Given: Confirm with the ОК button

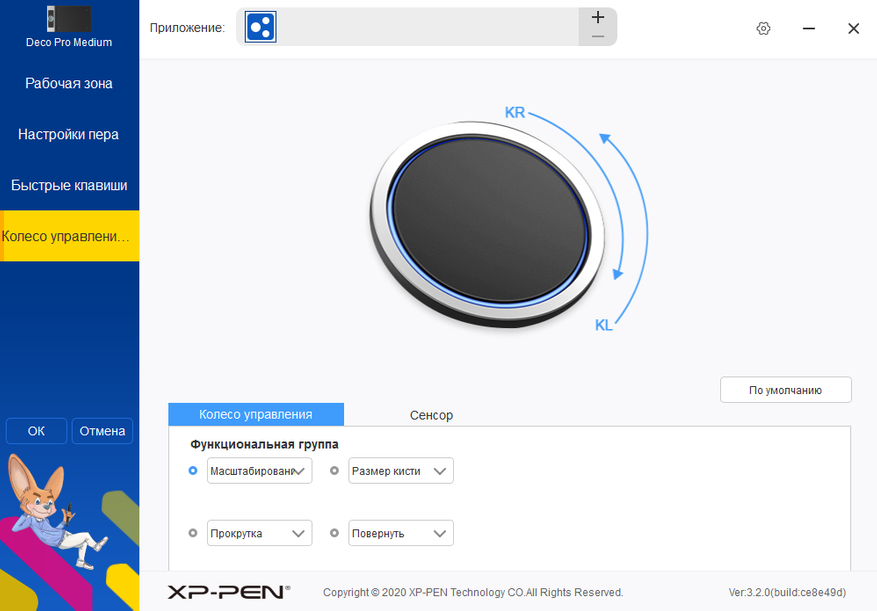Looking at the screenshot, I should point(36,431).
